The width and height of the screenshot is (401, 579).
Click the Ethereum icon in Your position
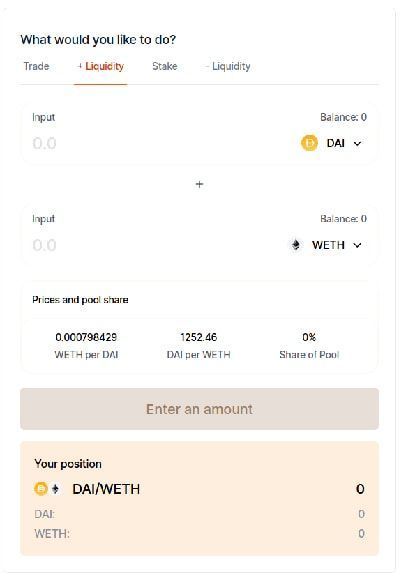coord(55,489)
